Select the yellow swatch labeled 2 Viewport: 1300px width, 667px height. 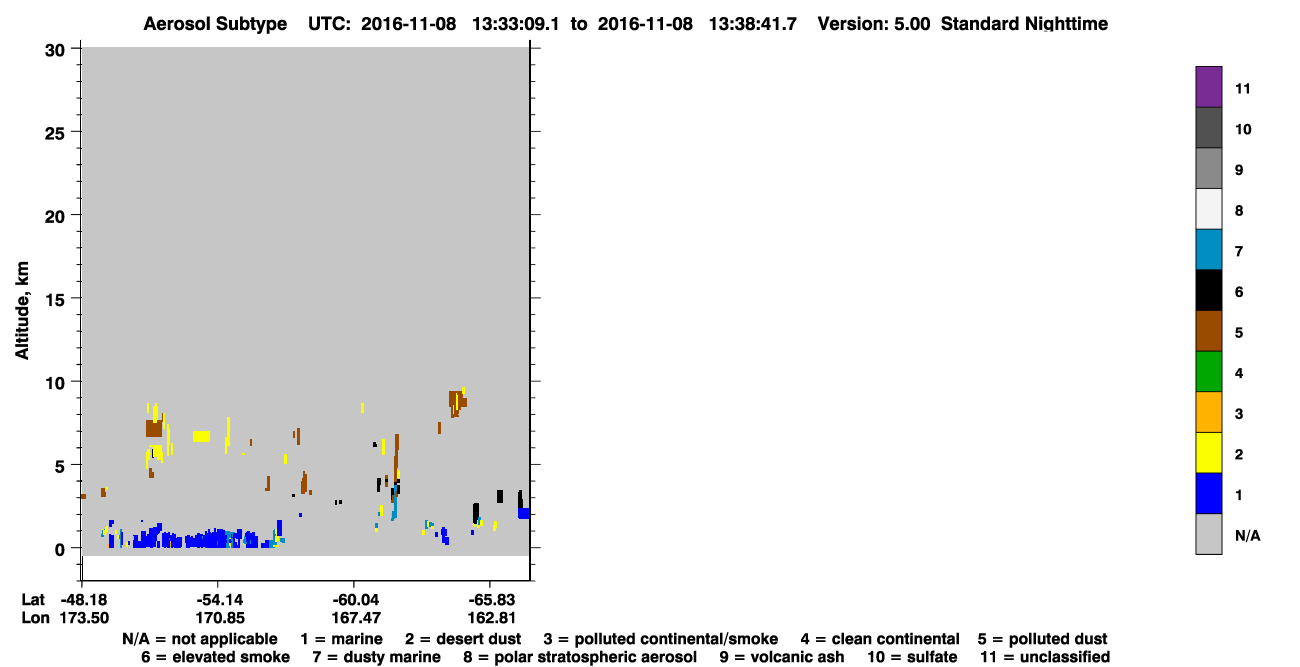pos(1208,453)
